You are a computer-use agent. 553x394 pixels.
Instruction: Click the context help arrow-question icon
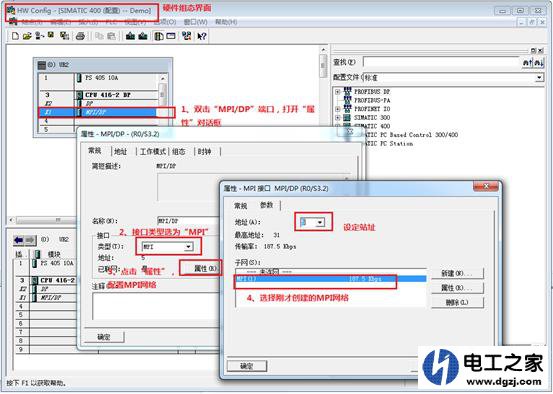pyautogui.click(x=202, y=36)
